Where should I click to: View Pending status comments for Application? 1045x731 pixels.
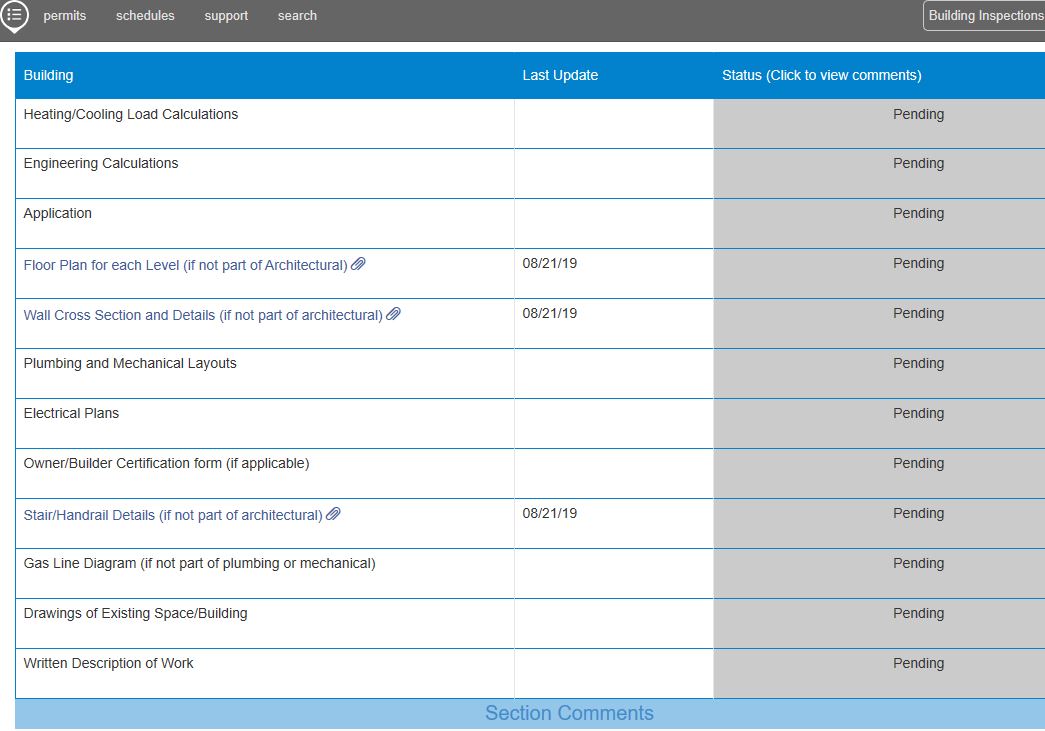click(918, 213)
